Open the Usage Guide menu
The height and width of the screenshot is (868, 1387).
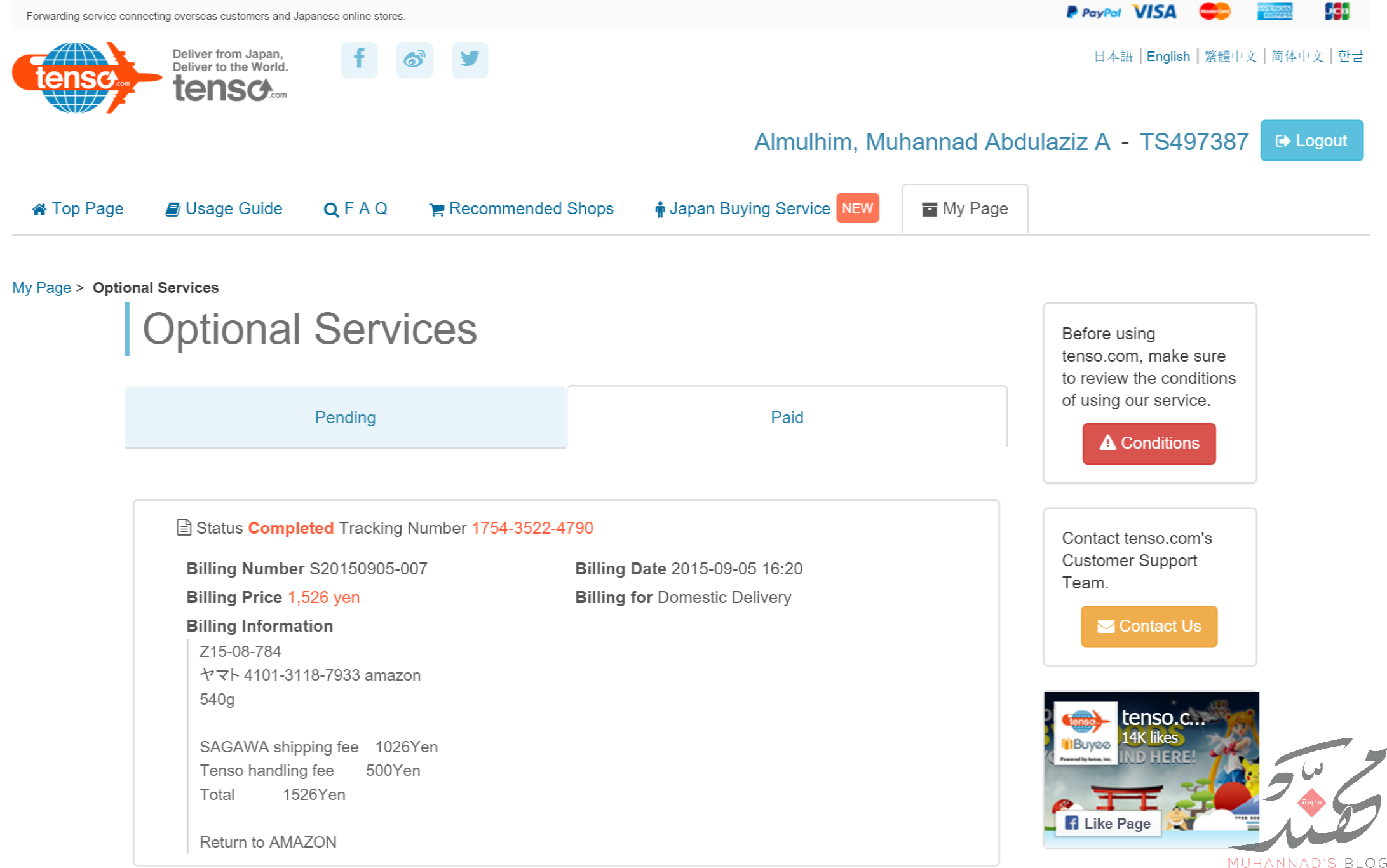click(x=224, y=209)
